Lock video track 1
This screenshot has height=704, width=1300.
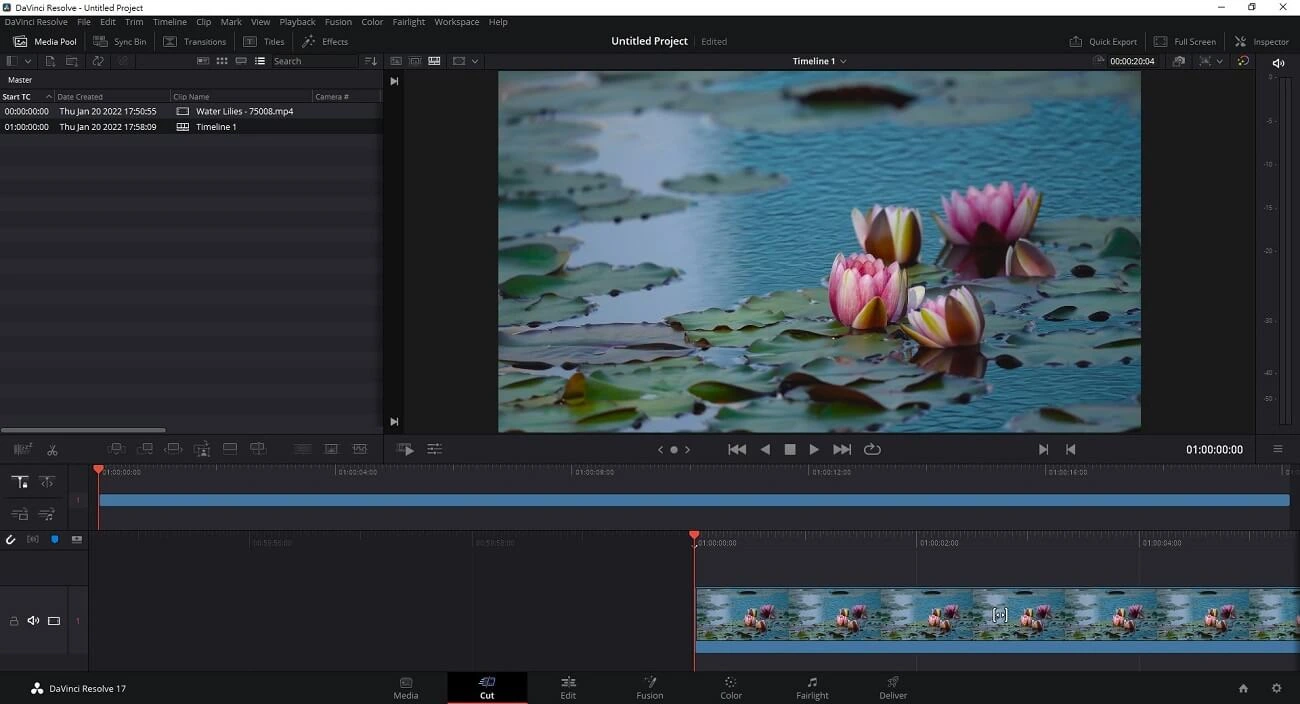tap(14, 620)
